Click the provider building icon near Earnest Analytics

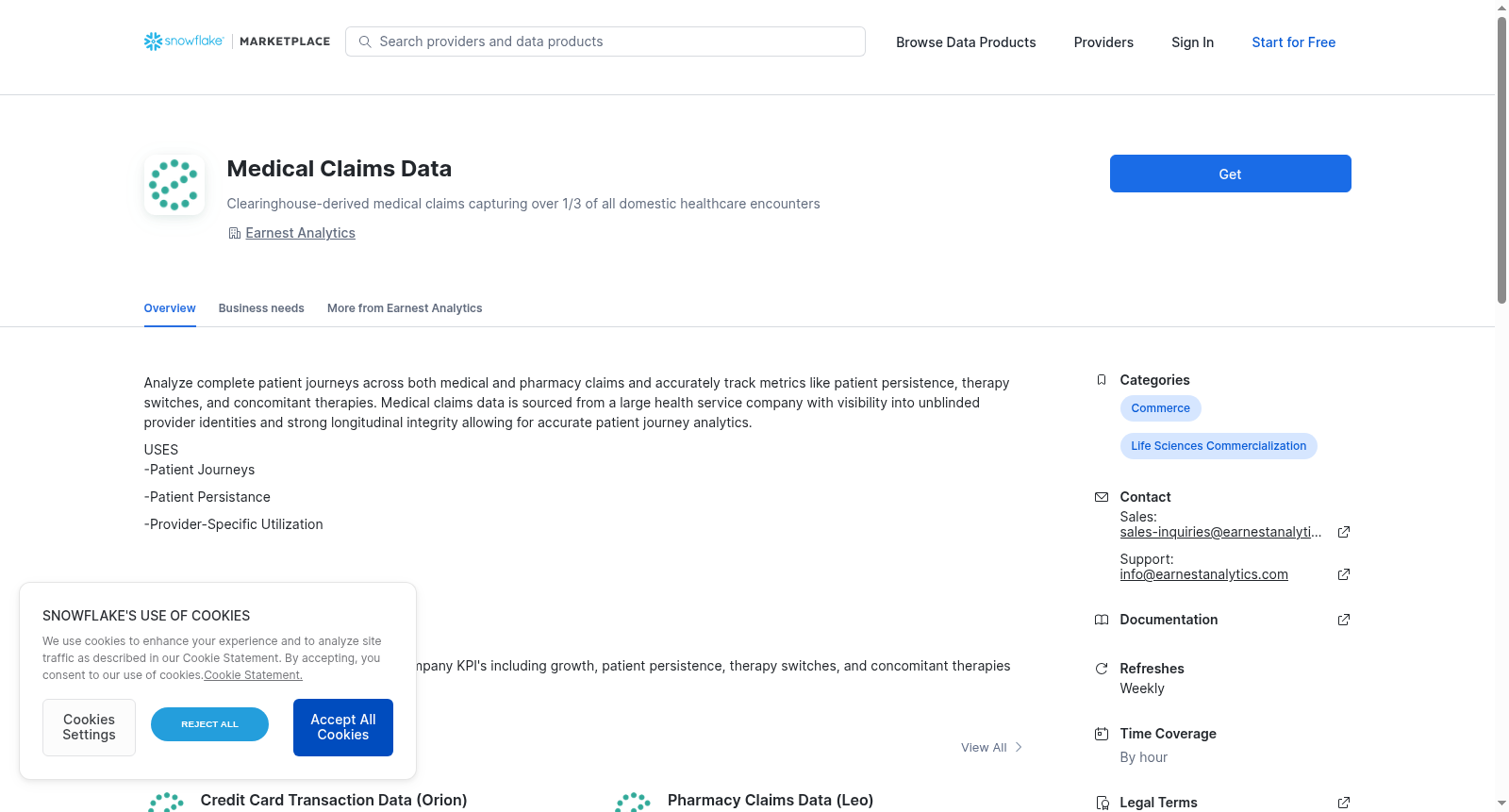coord(235,233)
